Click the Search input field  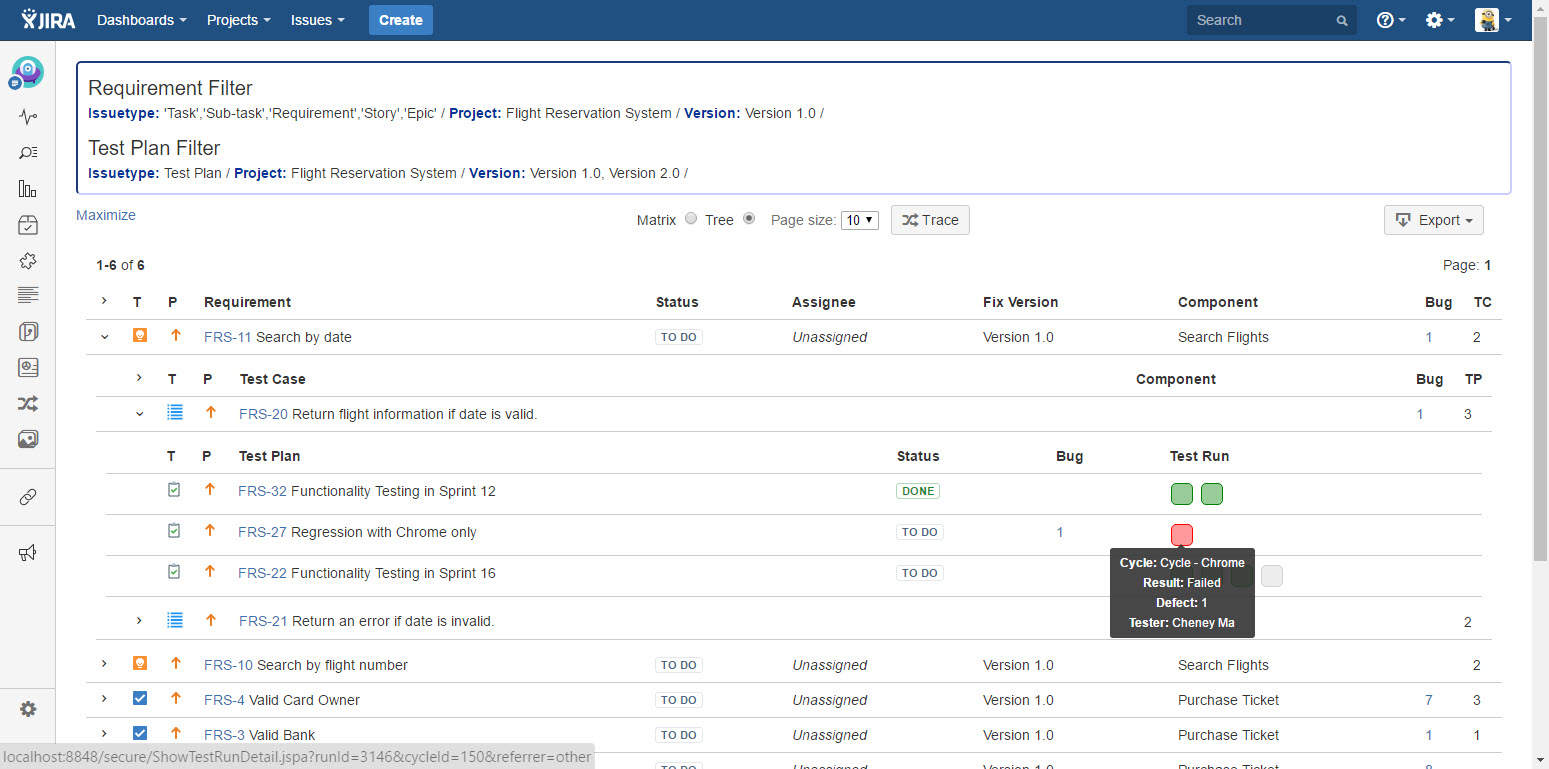pos(1263,20)
